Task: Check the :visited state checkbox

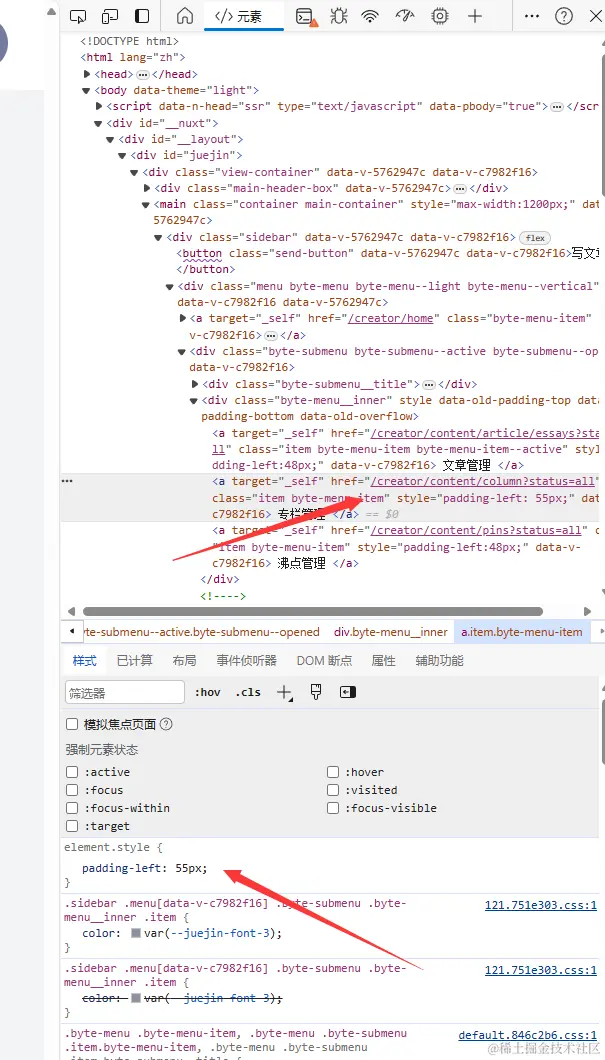Action: pos(333,790)
